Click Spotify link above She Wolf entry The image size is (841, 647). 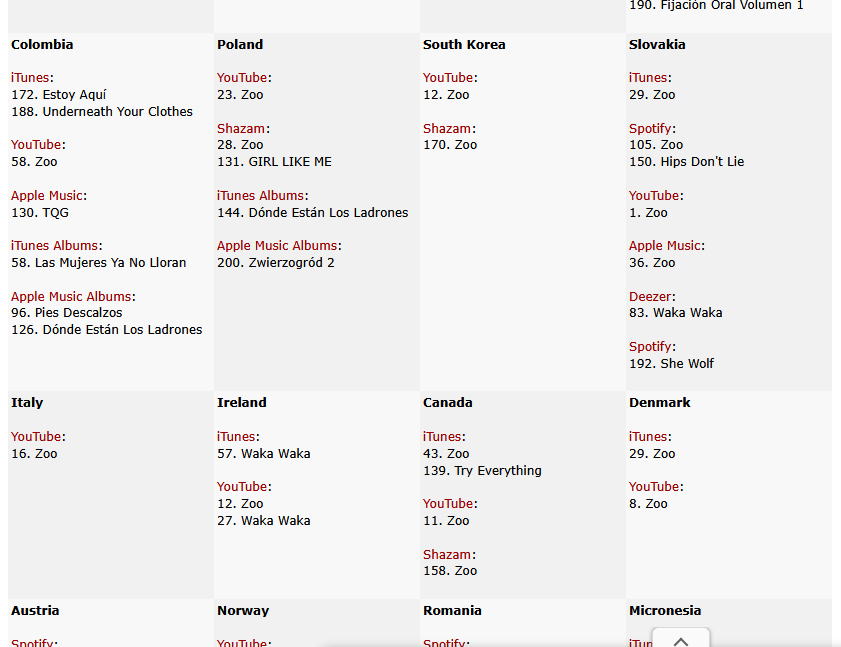[650, 347]
